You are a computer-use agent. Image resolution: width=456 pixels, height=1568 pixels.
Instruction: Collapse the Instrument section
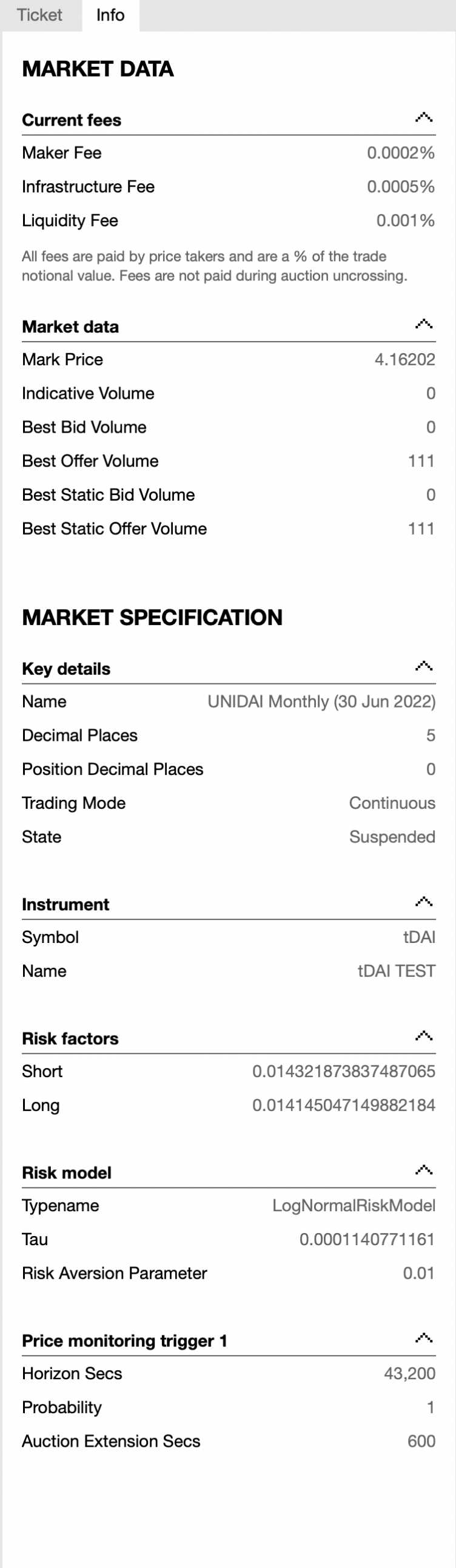point(424,902)
